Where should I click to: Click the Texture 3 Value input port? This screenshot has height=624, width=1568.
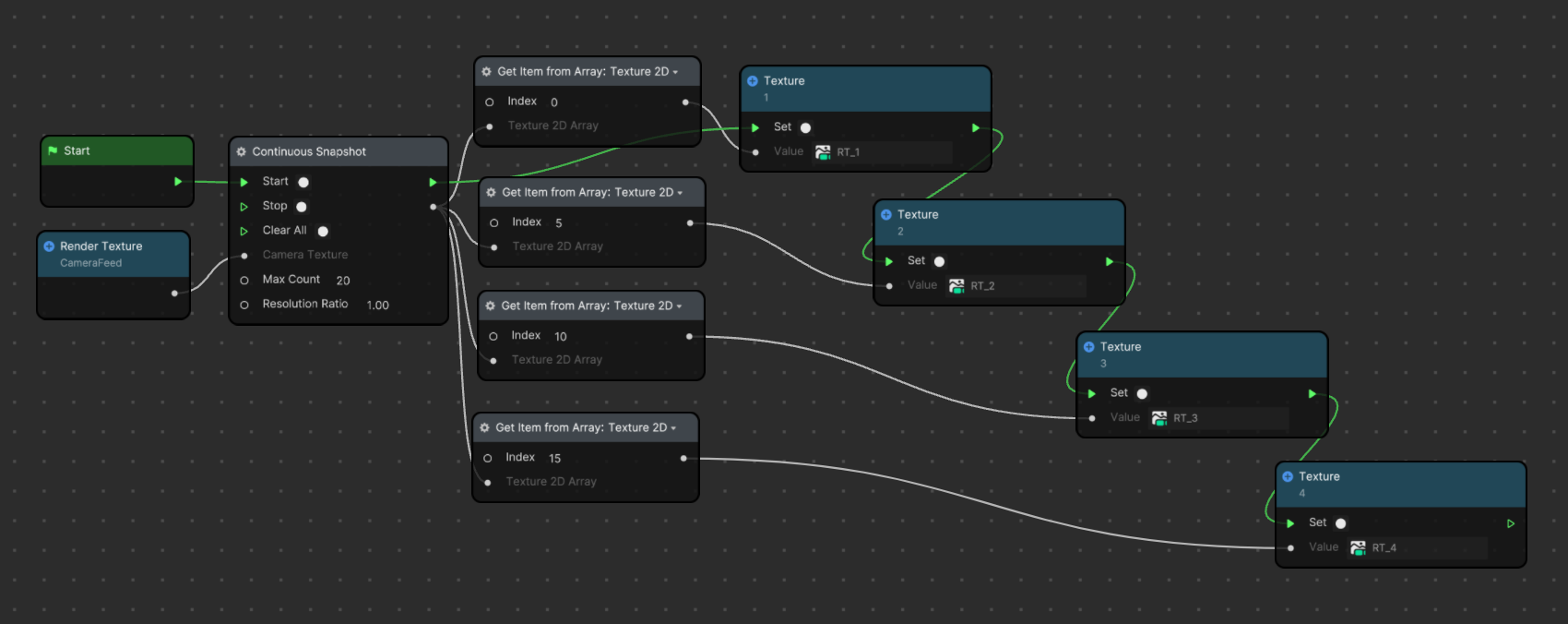click(x=1092, y=418)
